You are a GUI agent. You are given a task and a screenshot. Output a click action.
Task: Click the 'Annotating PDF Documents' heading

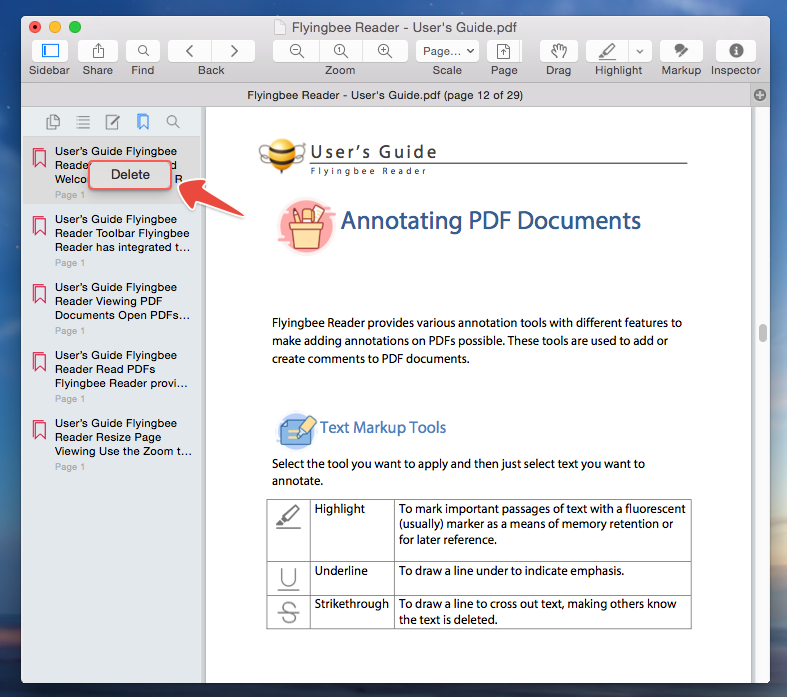tap(490, 220)
